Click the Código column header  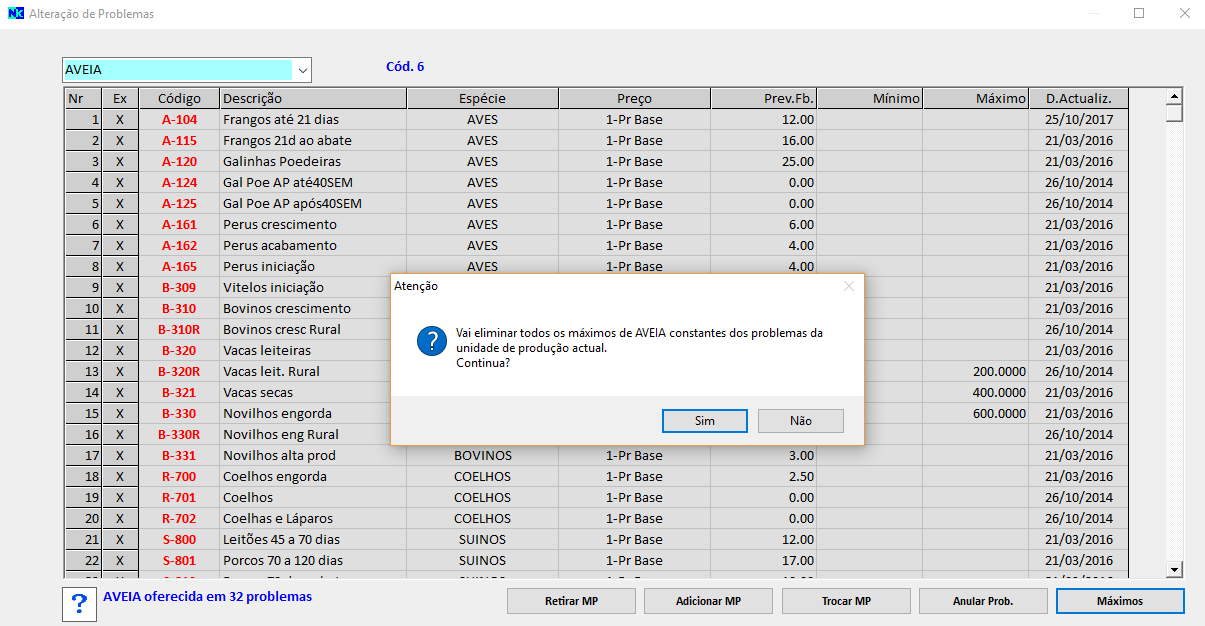point(180,98)
